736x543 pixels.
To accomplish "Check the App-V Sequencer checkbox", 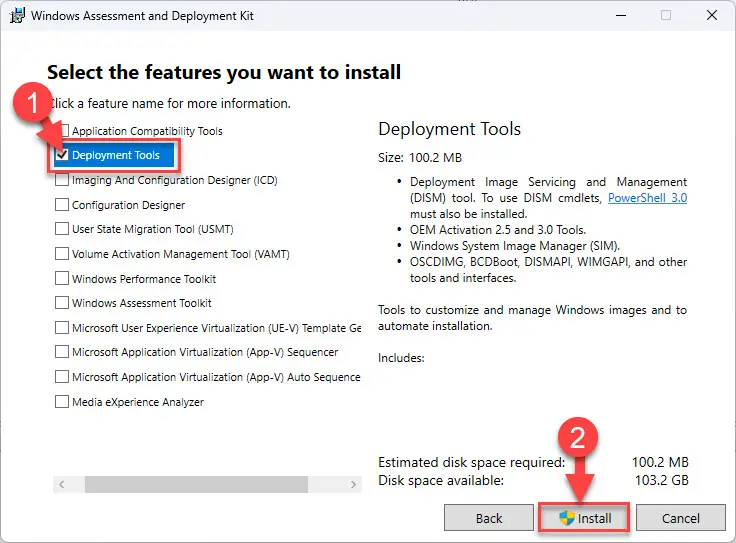I will [x=62, y=352].
